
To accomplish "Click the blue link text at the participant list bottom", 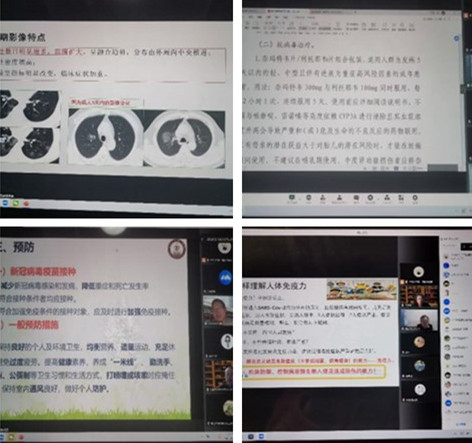I will point(461,424).
